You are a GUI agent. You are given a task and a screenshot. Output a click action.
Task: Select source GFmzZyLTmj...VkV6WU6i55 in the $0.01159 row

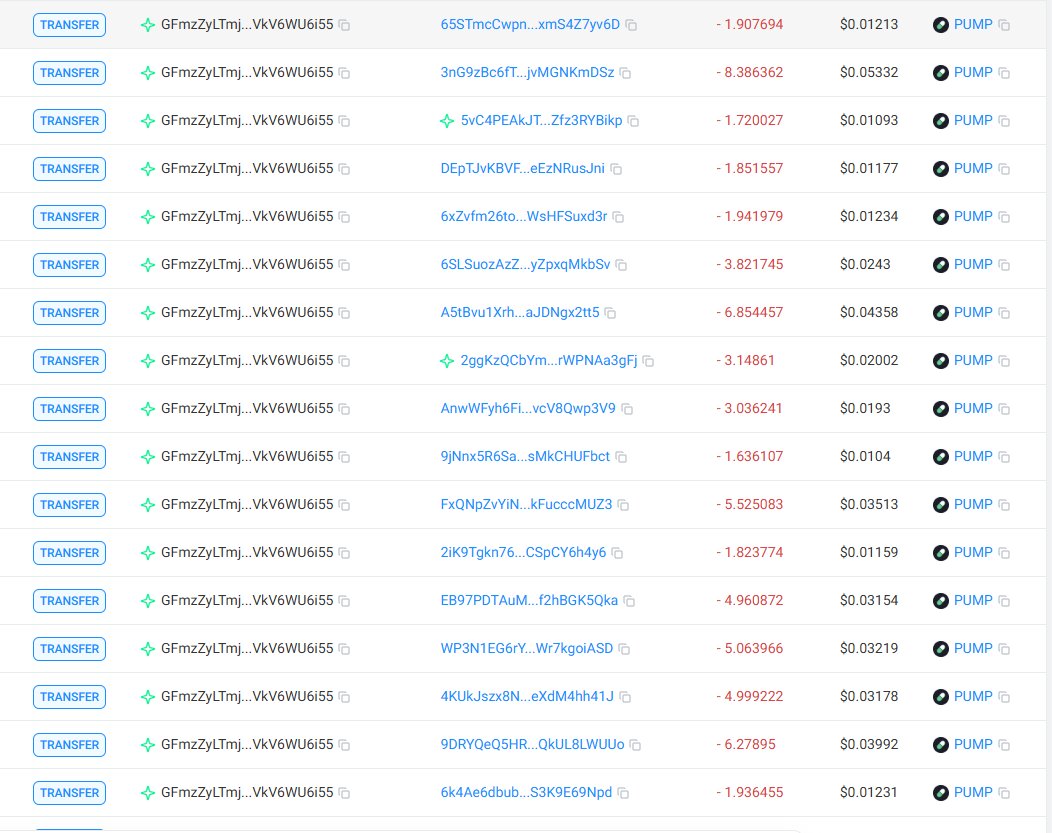[x=247, y=553]
